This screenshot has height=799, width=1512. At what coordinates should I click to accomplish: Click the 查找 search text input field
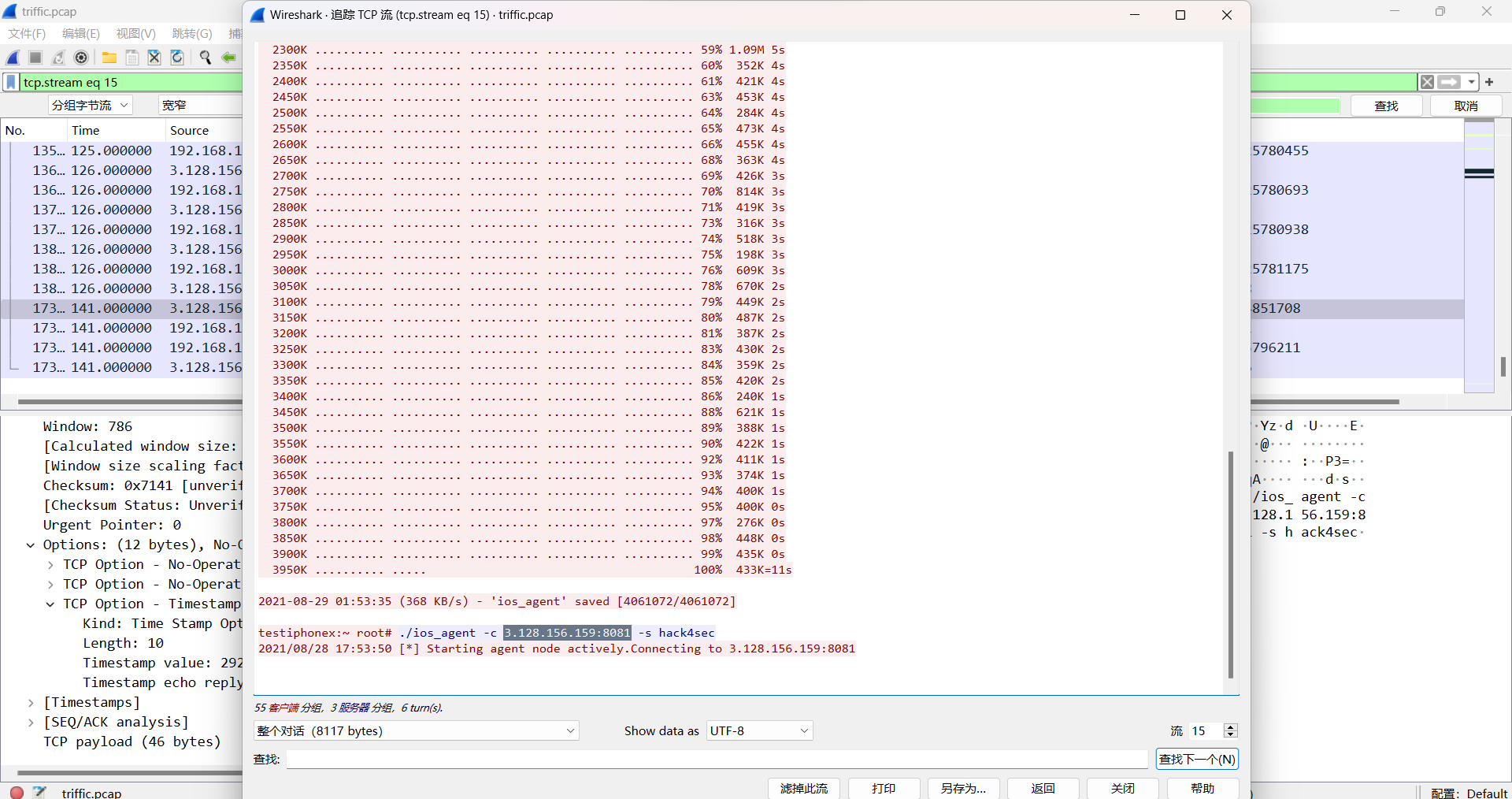coord(717,760)
